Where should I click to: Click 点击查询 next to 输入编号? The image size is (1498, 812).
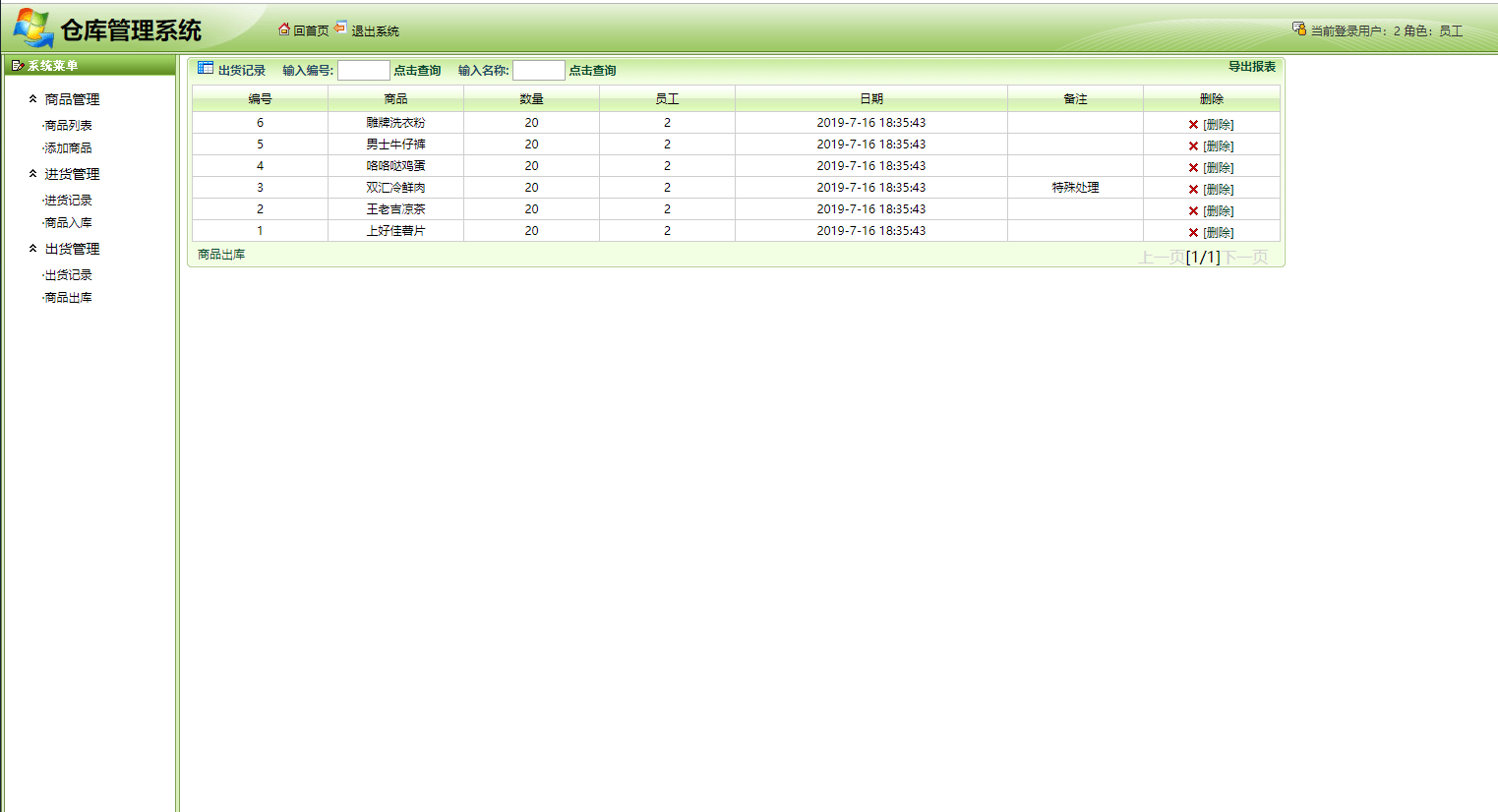[418, 70]
